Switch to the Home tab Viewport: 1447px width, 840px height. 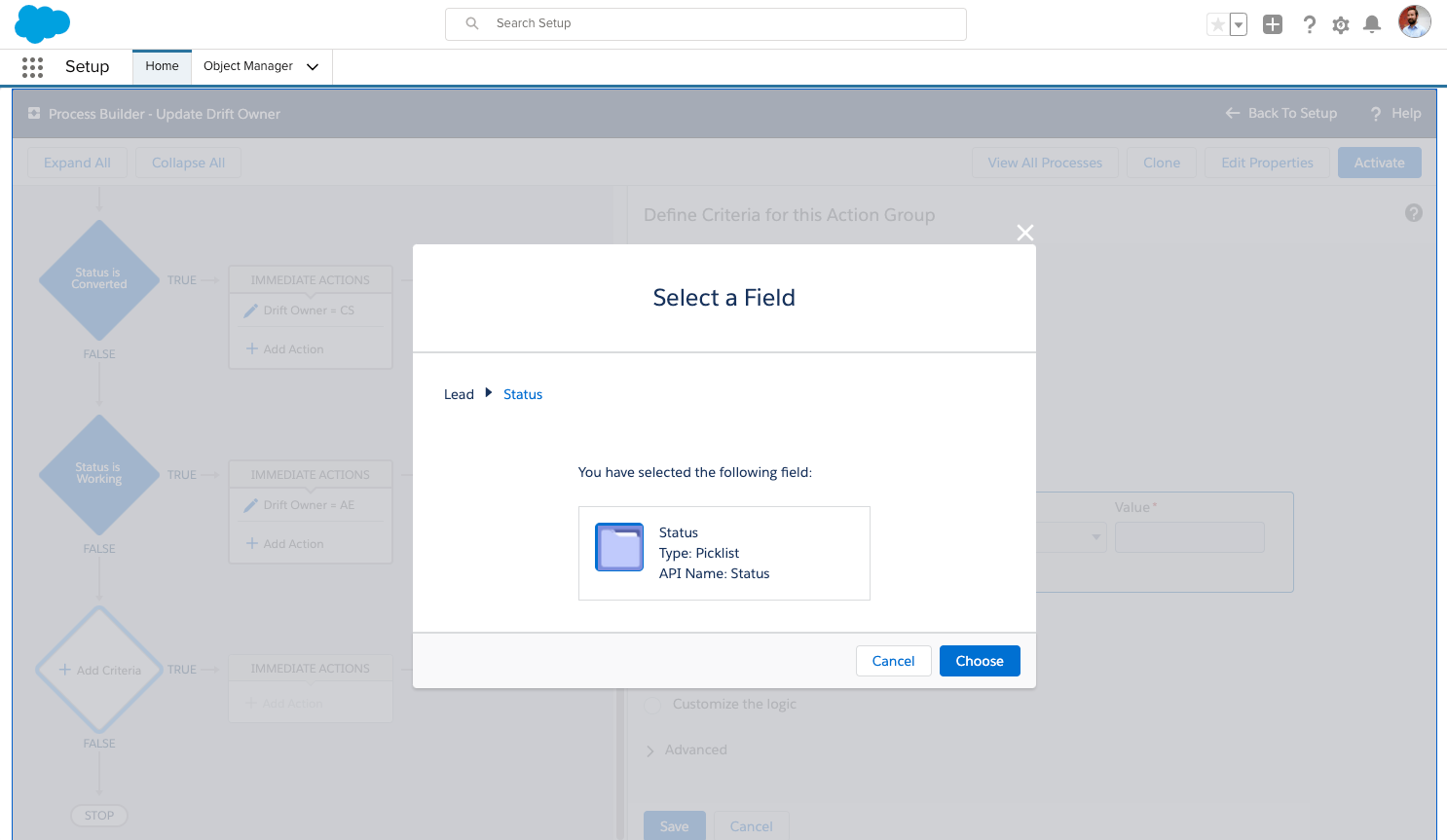[162, 66]
